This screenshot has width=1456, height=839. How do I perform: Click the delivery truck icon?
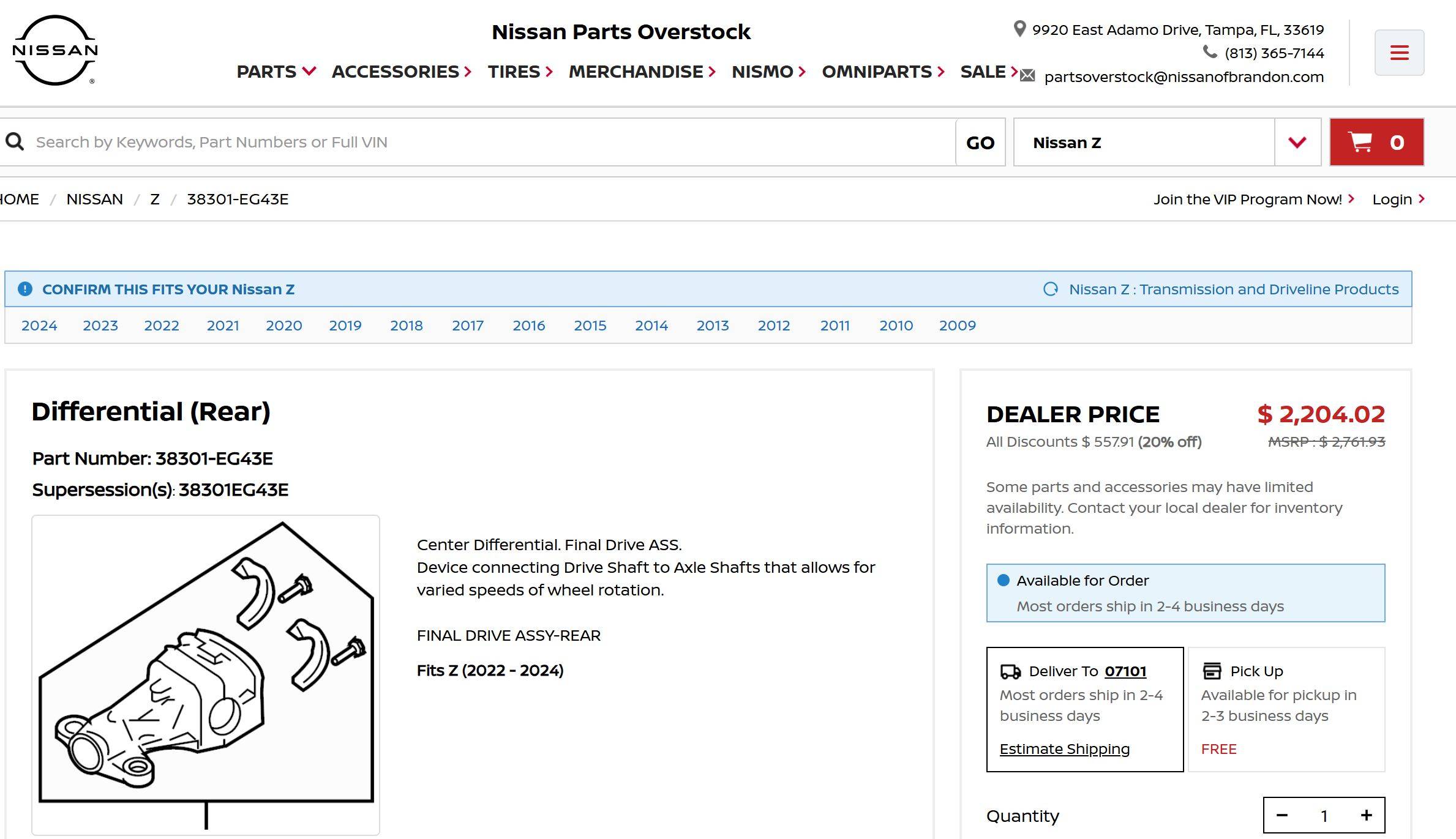1010,671
